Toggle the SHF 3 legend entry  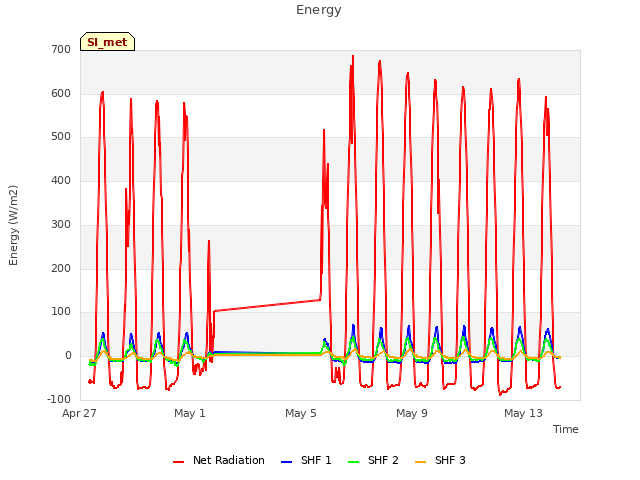[x=440, y=460]
